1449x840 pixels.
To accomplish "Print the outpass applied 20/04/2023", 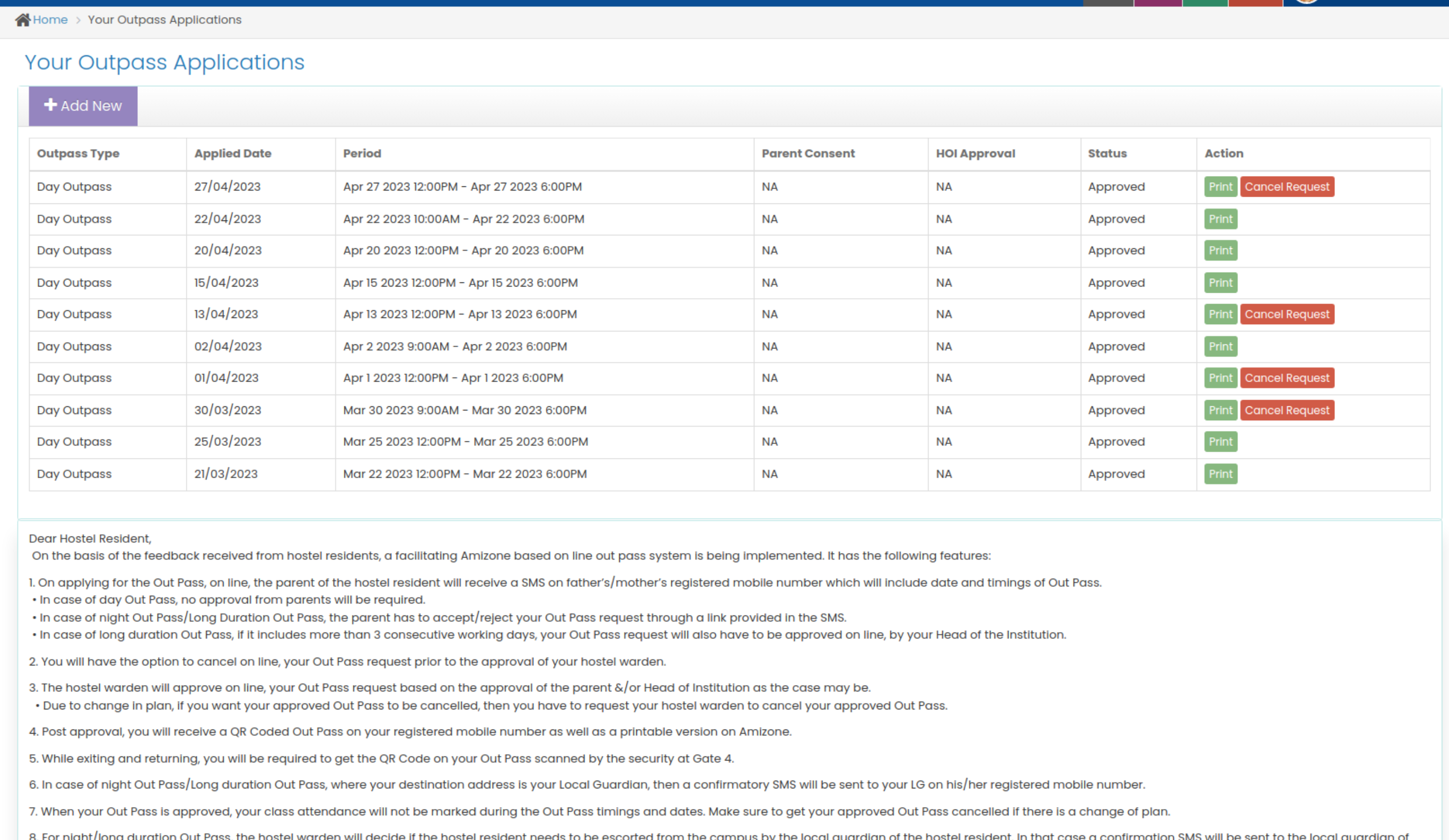I will [x=1220, y=251].
